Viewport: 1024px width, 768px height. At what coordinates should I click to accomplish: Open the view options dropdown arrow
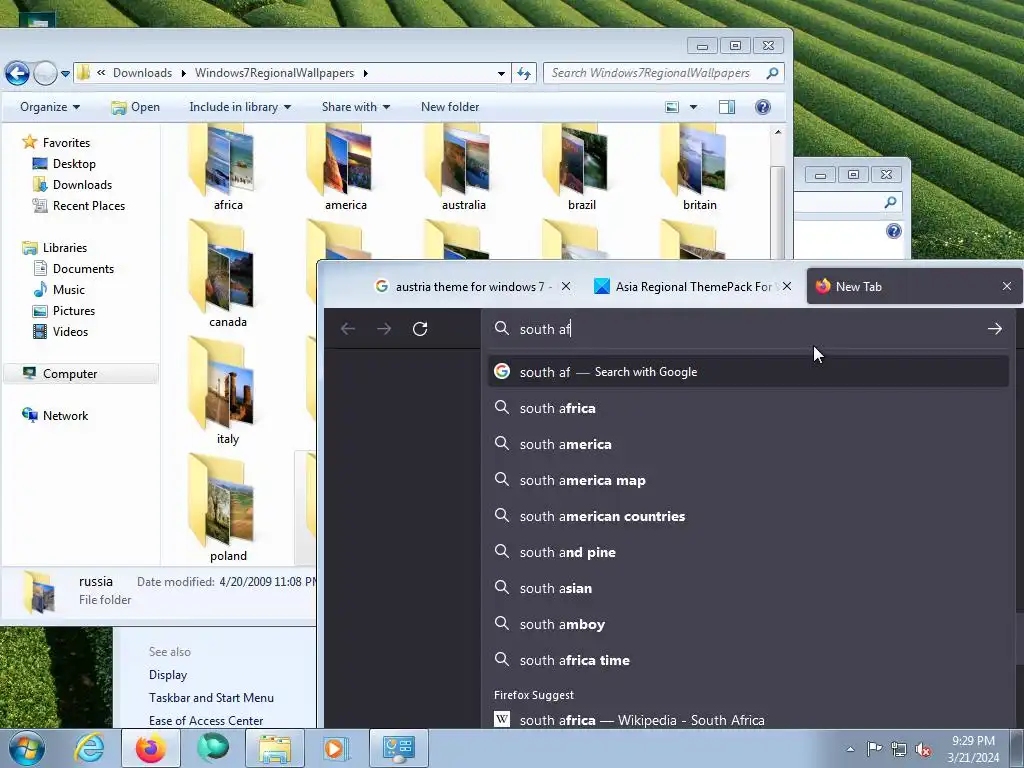tap(694, 107)
